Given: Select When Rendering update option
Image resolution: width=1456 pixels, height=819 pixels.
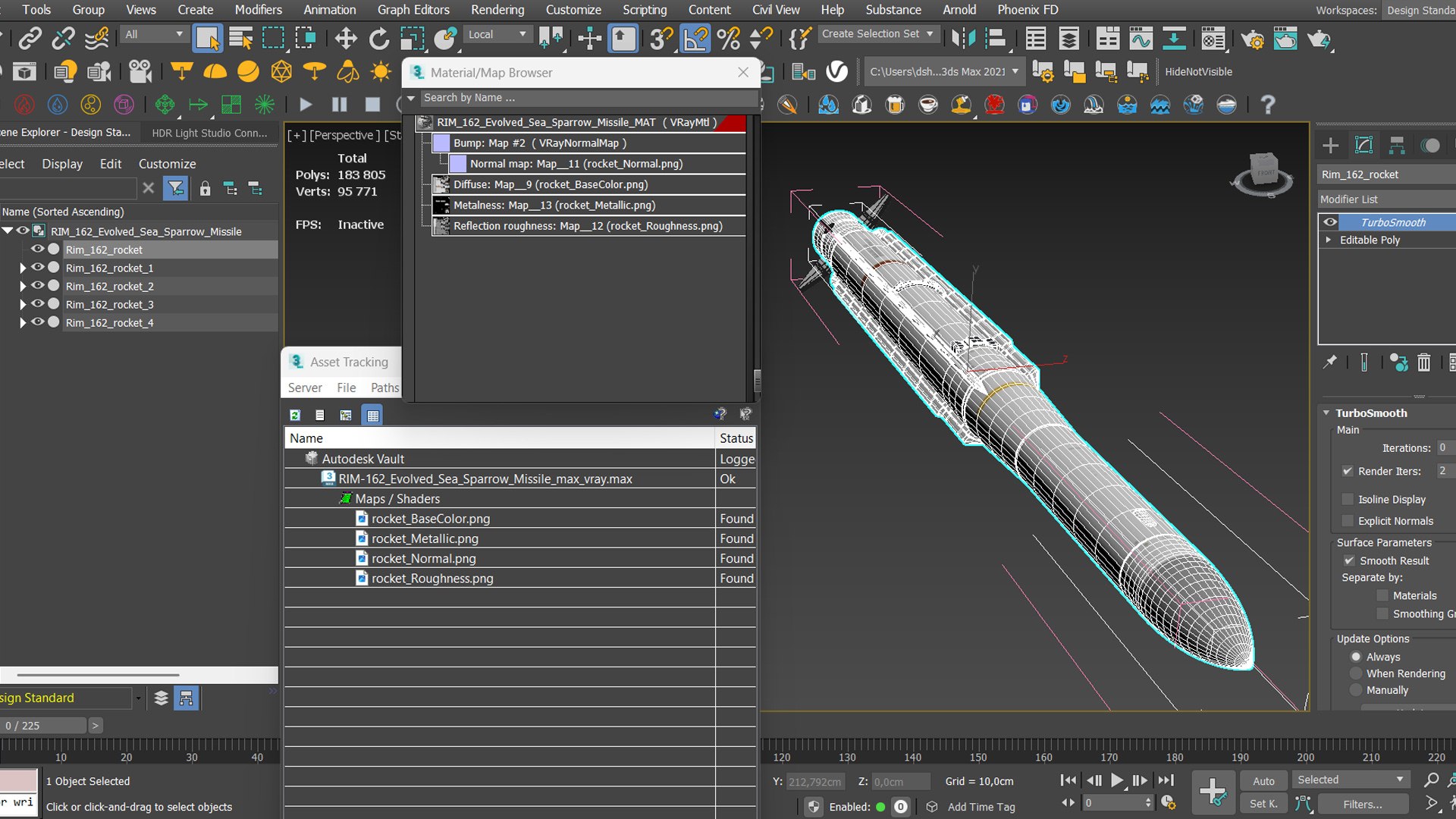Looking at the screenshot, I should point(1356,673).
